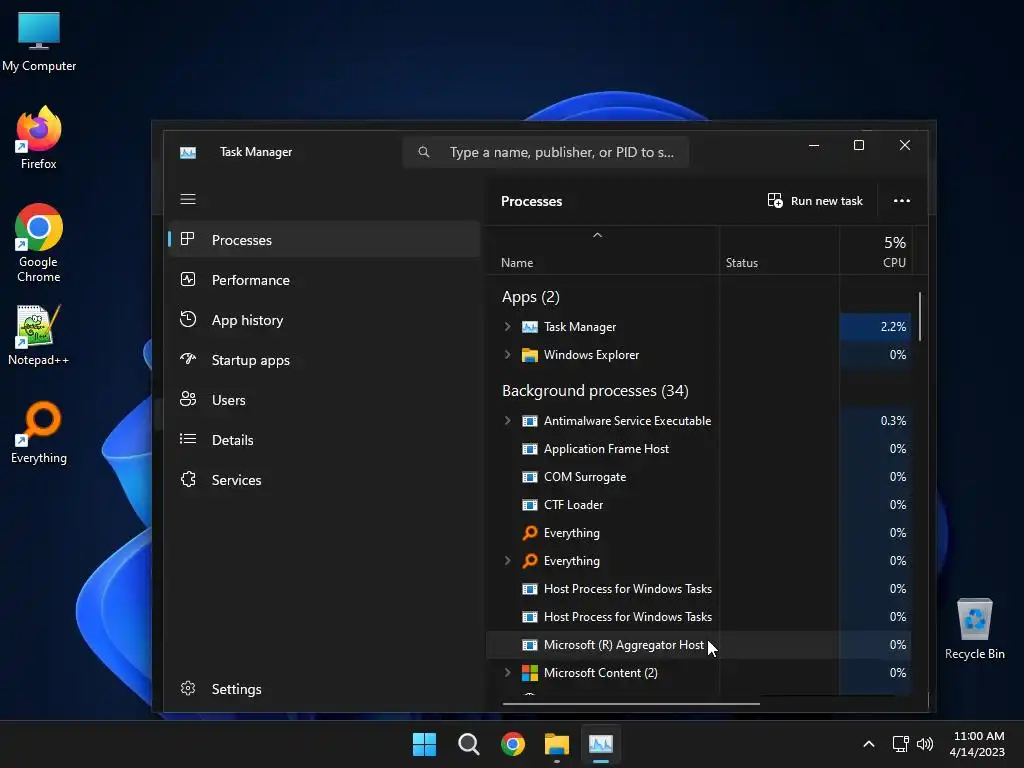The height and width of the screenshot is (768, 1024).
Task: Open the Windows Start menu button
Action: point(424,744)
